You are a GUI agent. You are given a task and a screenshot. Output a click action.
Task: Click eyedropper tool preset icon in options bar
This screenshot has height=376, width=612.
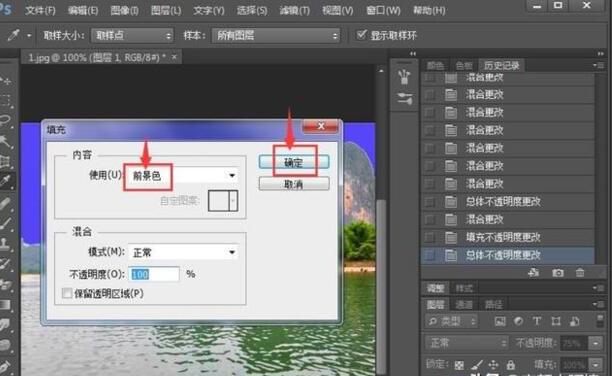point(14,36)
